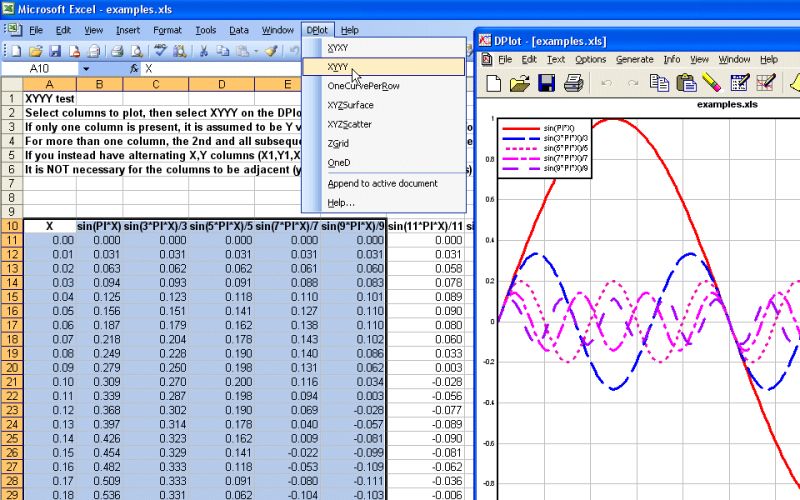Click the Excel workbook icon beside File menu
The width and height of the screenshot is (800, 500).
click(14, 30)
